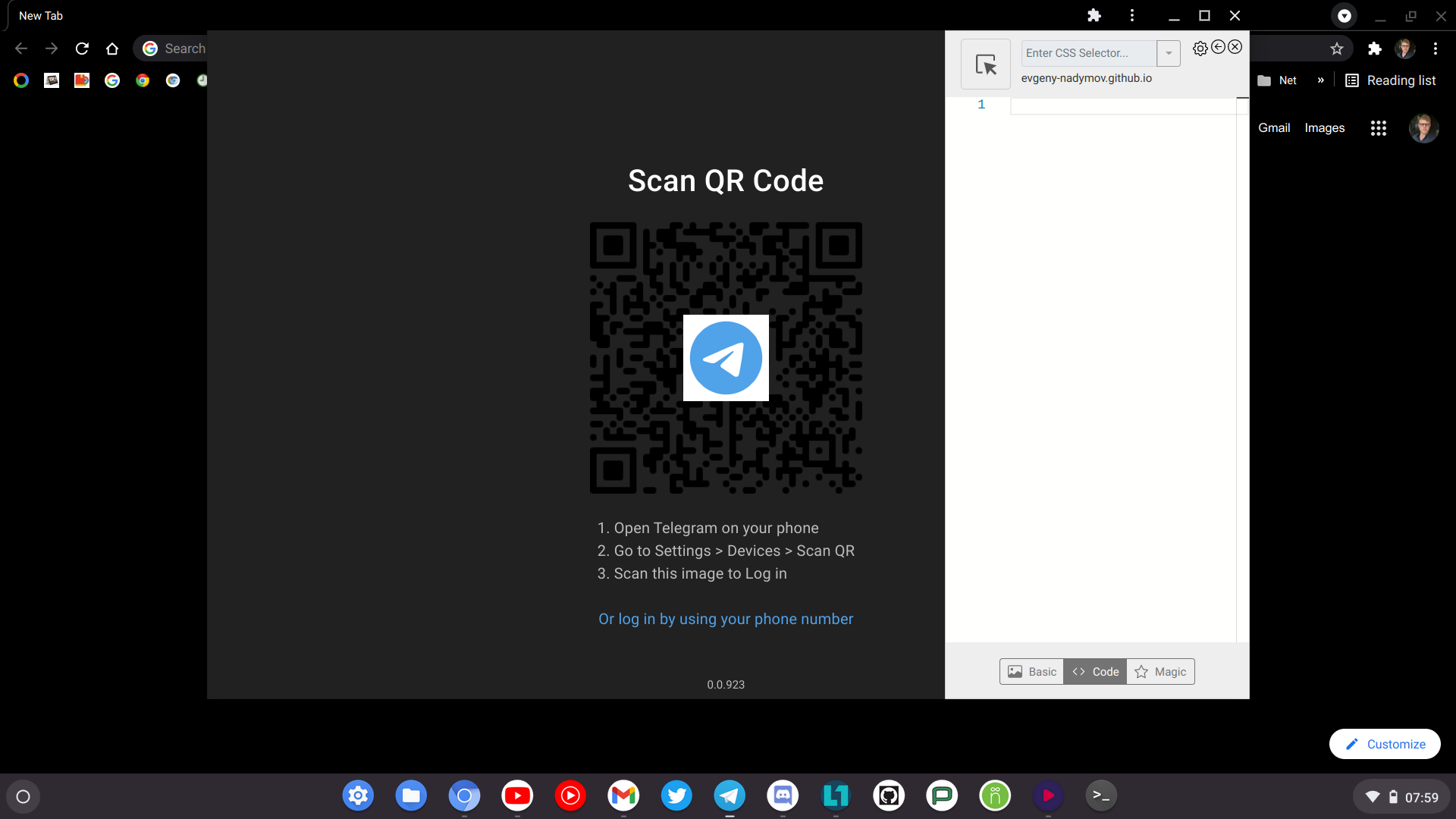
Task: Click on code editor line 1
Action: pos(1122,105)
